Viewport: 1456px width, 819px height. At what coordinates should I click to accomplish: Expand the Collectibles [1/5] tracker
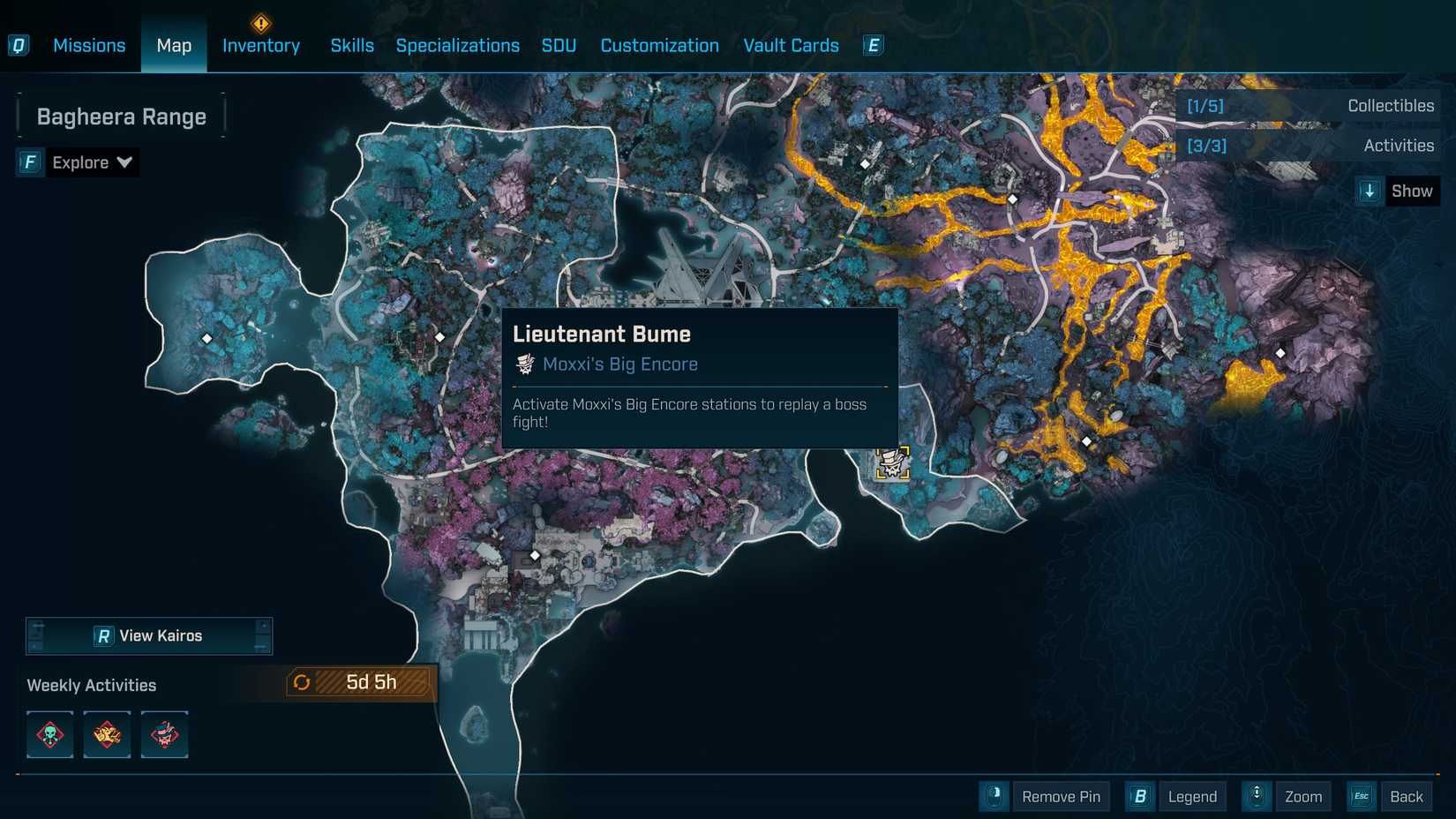tap(1308, 106)
